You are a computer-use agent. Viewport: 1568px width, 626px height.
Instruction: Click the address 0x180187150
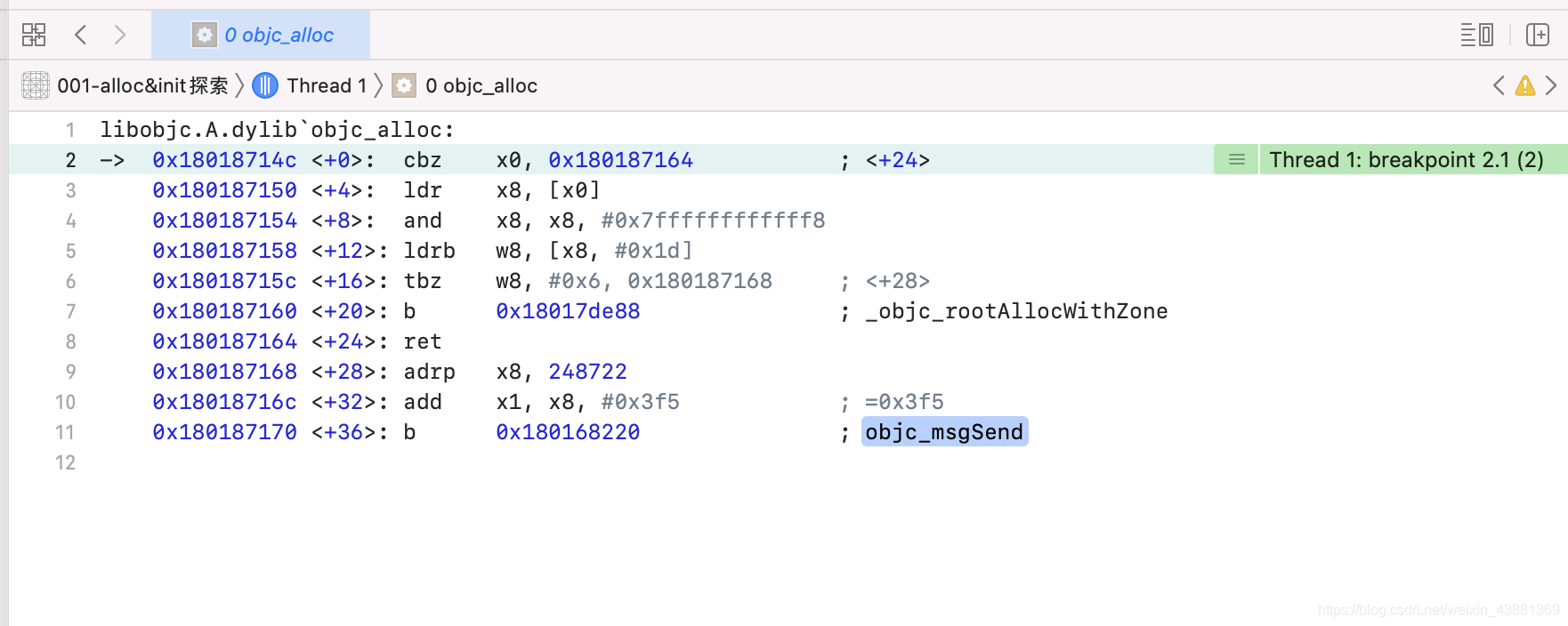click(x=224, y=190)
